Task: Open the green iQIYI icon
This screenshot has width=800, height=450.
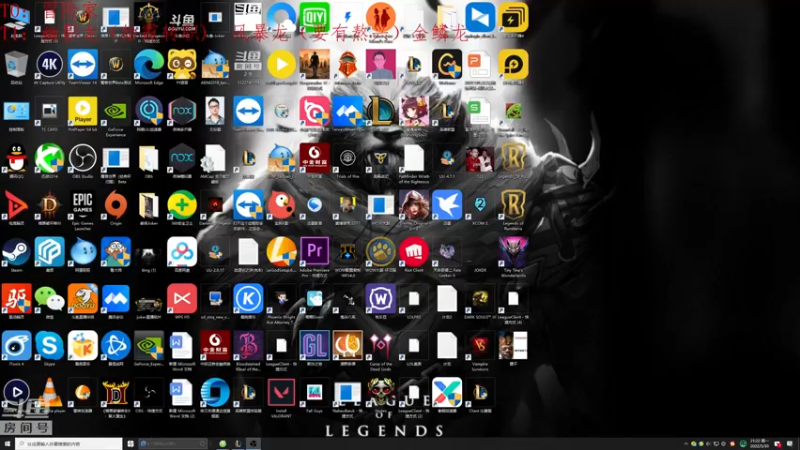Action: tap(314, 17)
